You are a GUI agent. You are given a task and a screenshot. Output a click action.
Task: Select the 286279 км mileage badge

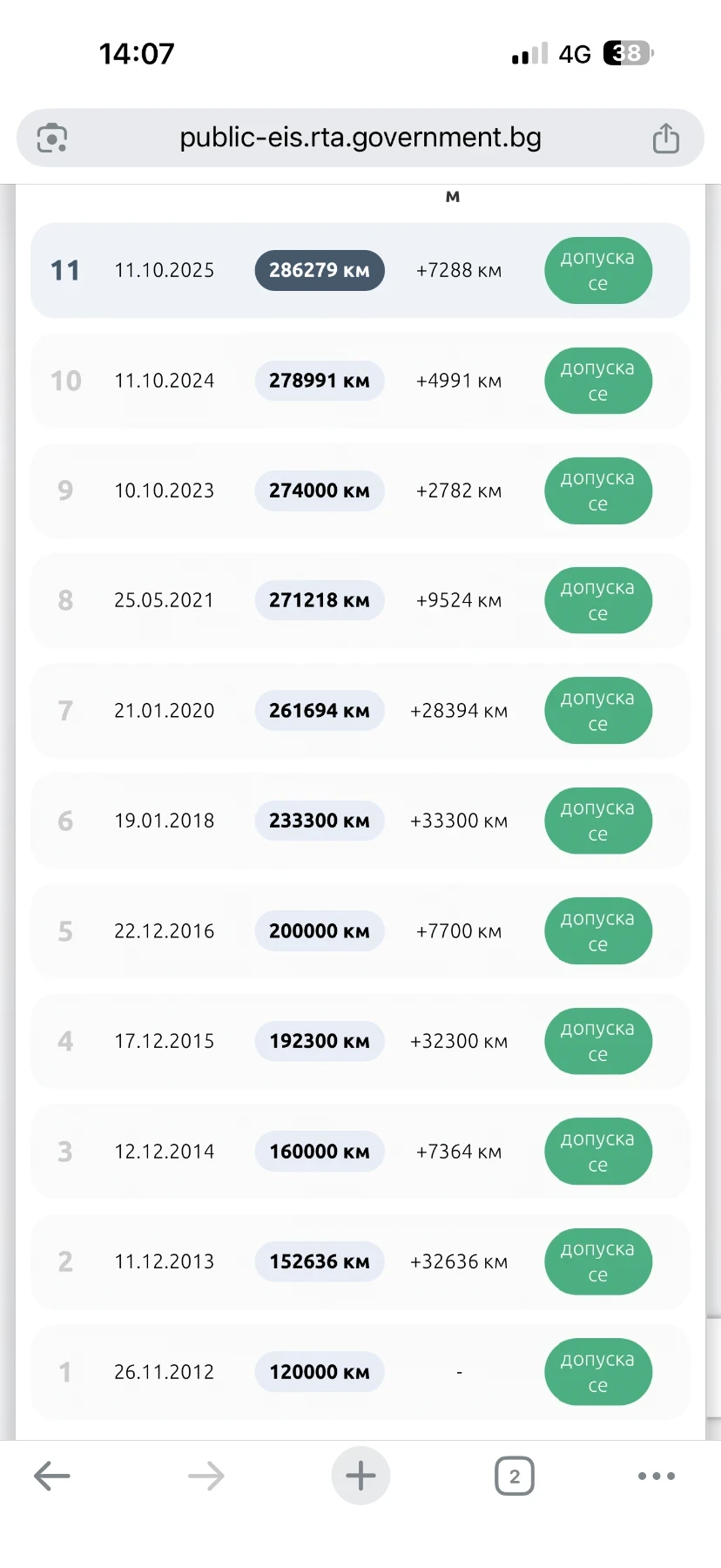click(x=320, y=270)
